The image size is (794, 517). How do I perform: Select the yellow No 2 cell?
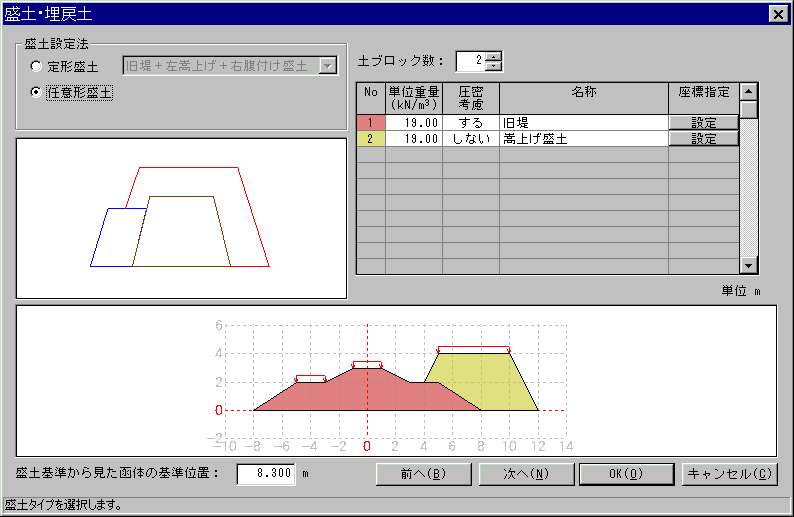[x=371, y=139]
